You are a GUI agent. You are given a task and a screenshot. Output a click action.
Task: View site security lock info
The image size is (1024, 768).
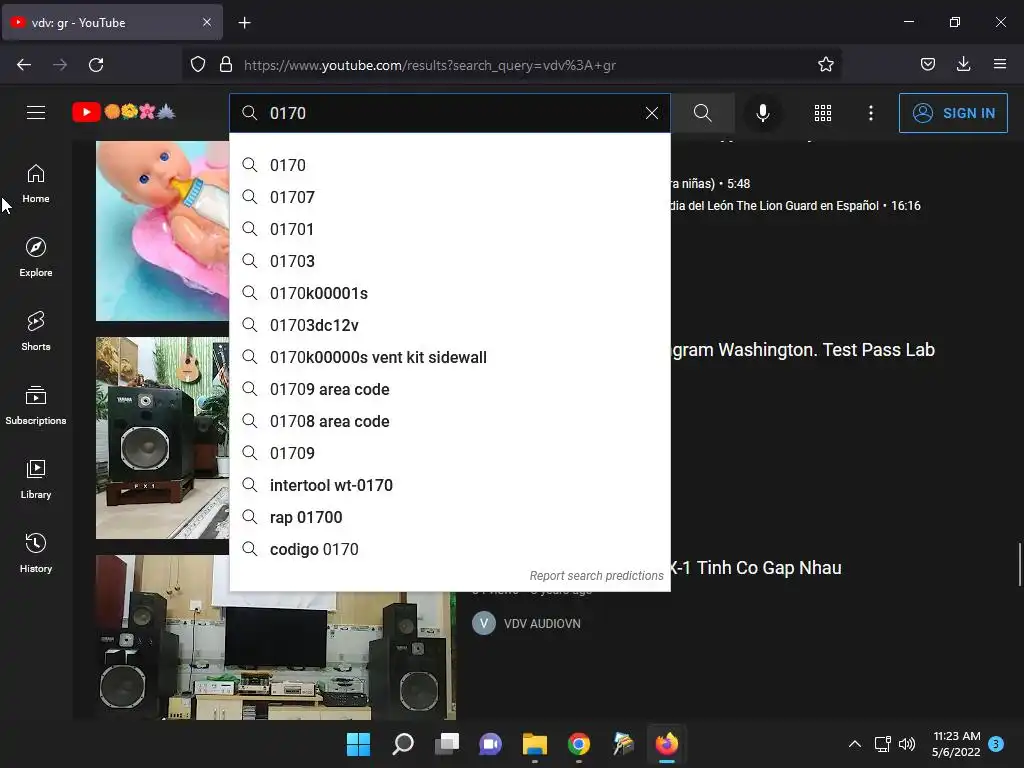(x=226, y=65)
